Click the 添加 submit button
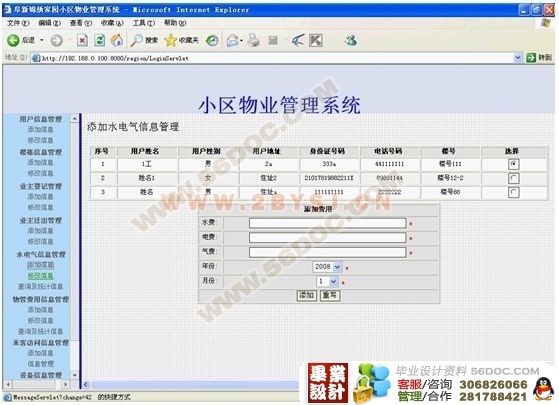559x405 pixels. coord(307,295)
